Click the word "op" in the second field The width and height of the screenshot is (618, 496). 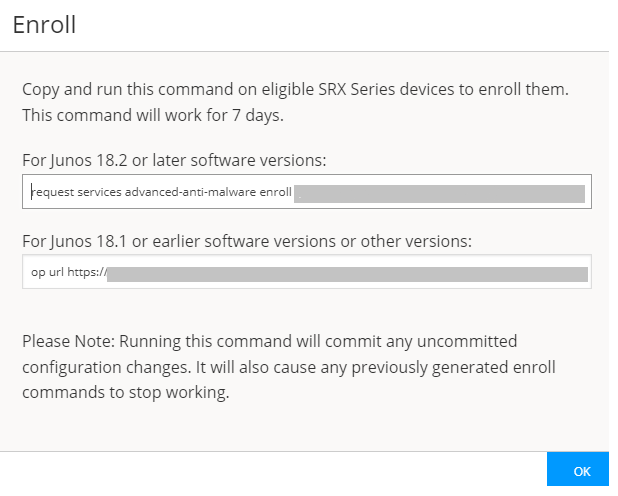pyautogui.click(x=38, y=273)
